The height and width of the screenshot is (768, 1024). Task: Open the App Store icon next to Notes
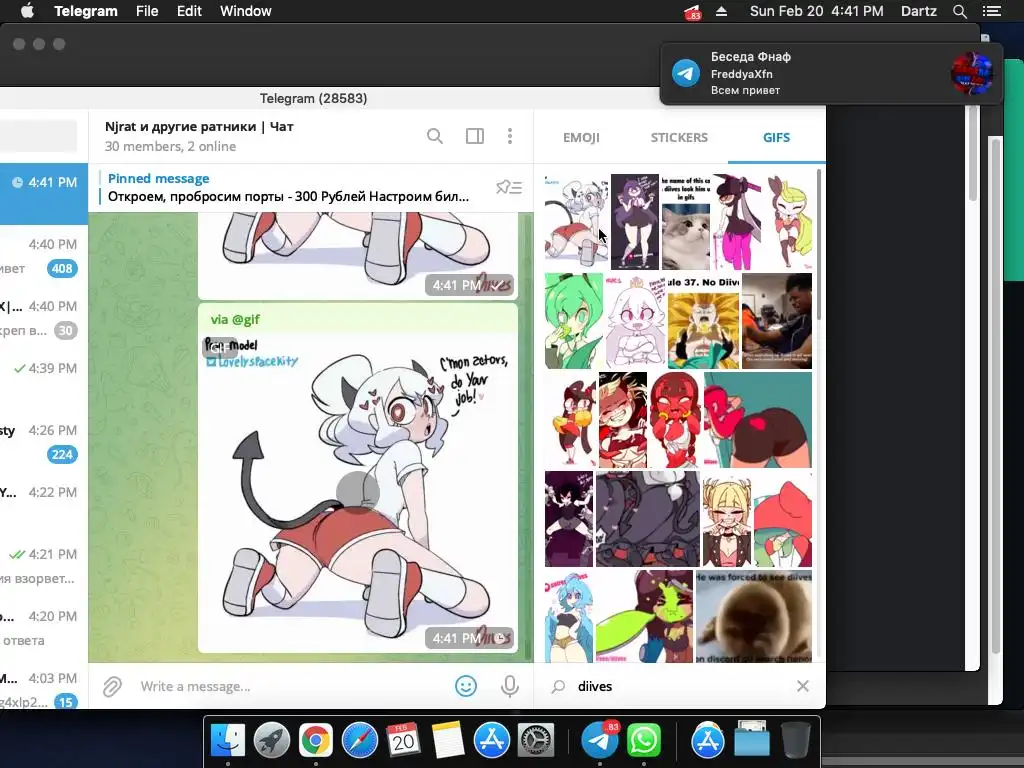click(491, 741)
